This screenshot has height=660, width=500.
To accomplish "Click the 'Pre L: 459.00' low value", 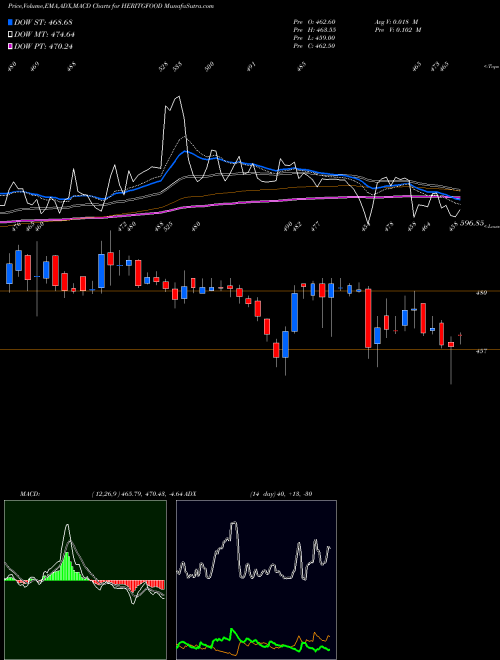I will point(314,38).
